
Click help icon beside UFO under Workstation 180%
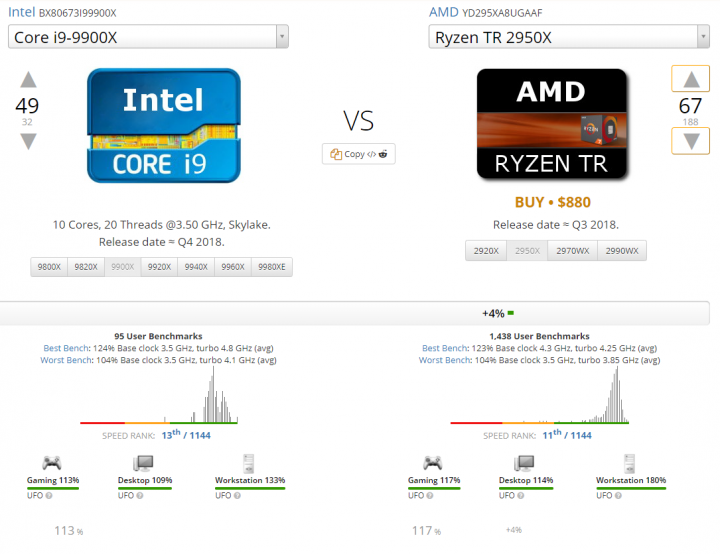(619, 496)
